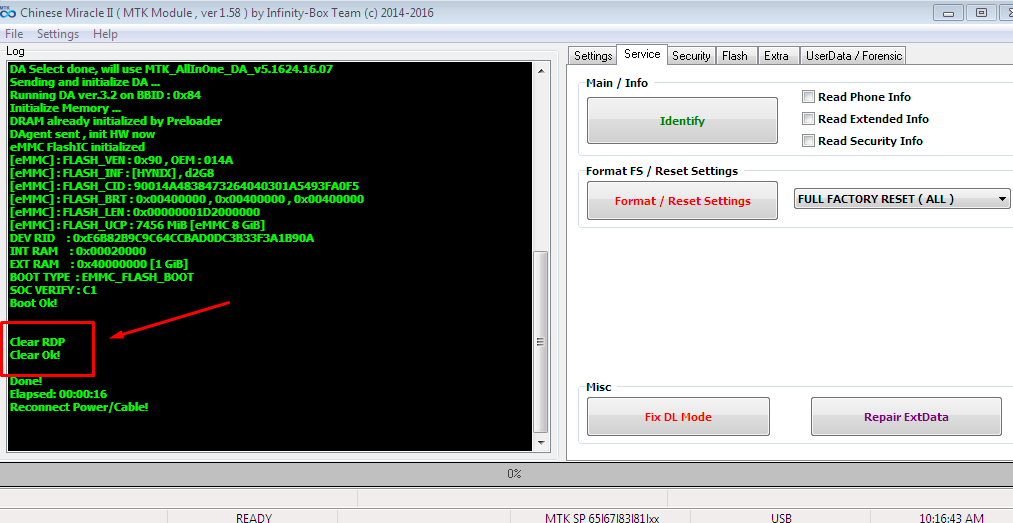Go to the Extra tab

point(776,56)
